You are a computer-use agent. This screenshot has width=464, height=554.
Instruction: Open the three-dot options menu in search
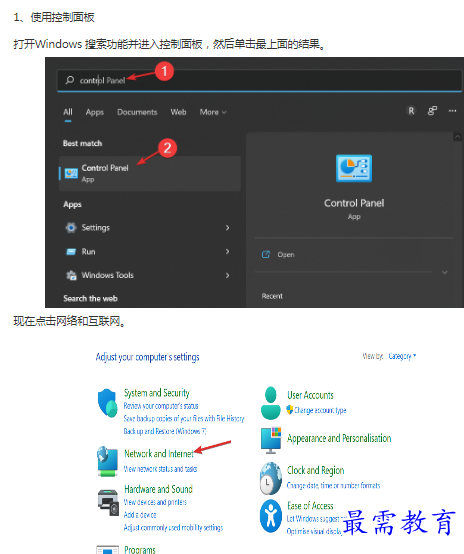pyautogui.click(x=452, y=111)
